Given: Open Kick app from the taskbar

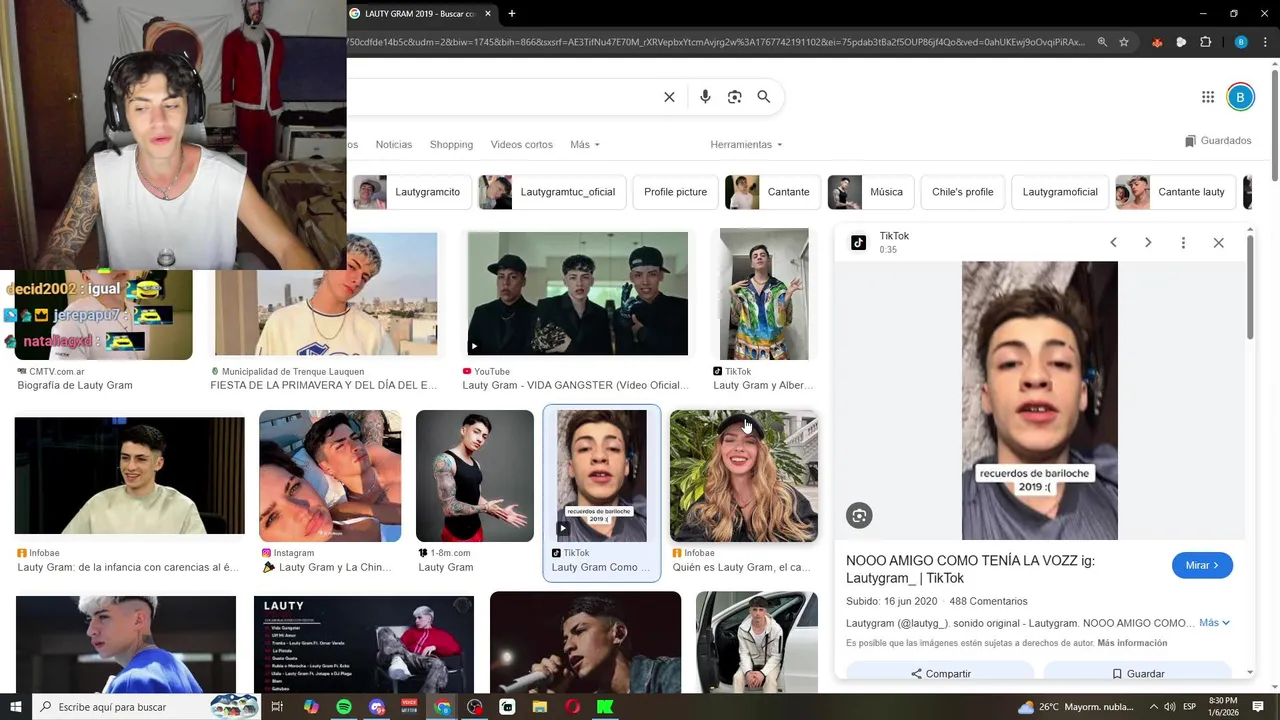Looking at the screenshot, I should point(605,707).
